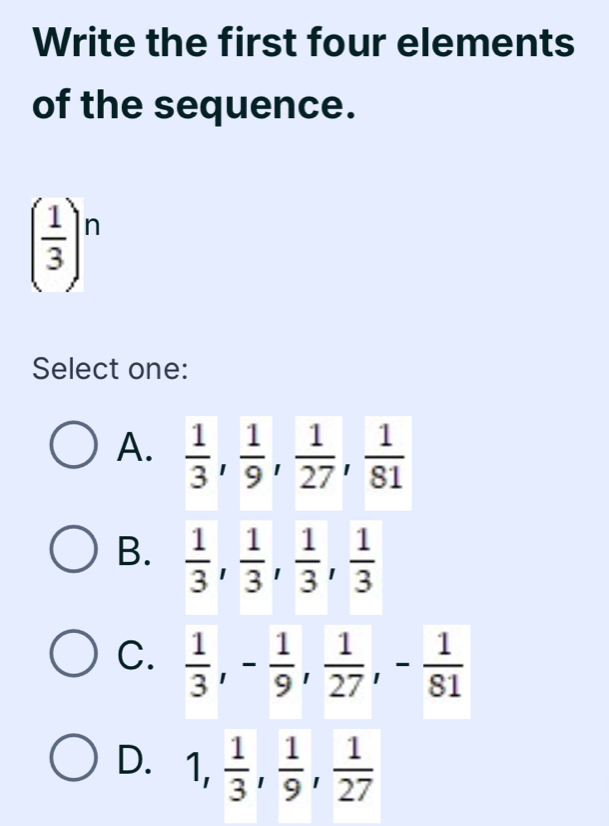This screenshot has width=609, height=826.
Task: Click the "Select one:" prompt text
Action: pyautogui.click(x=110, y=368)
